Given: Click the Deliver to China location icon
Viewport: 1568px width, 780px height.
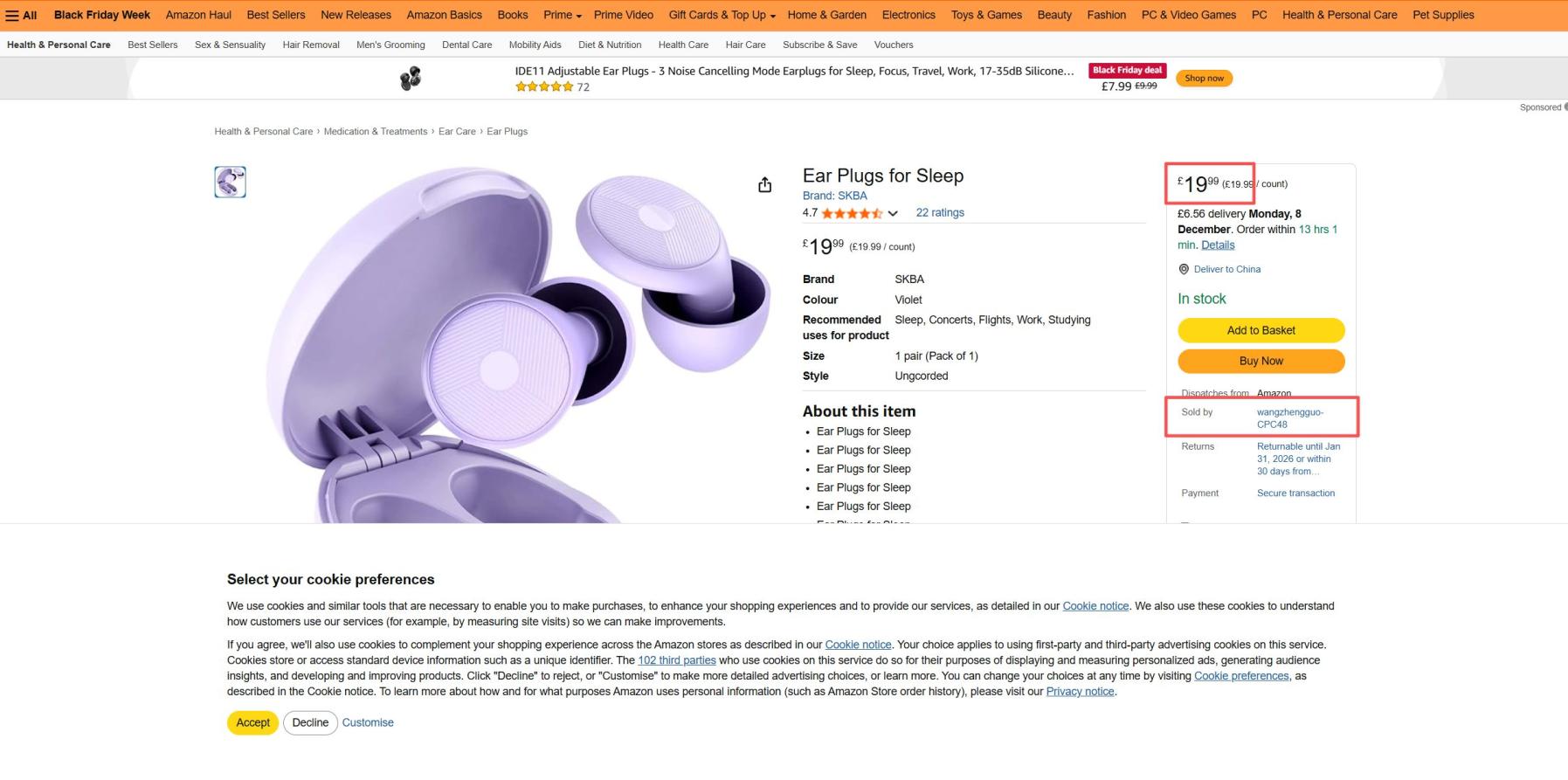Looking at the screenshot, I should click(x=1184, y=269).
